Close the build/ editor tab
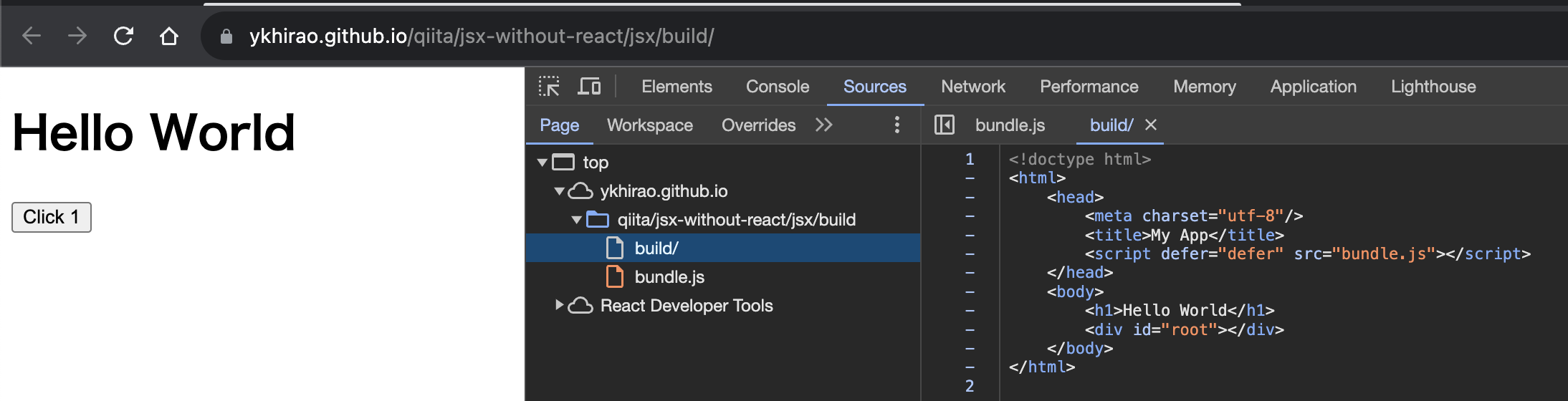Screen dimensions: 1568x401 1151,125
